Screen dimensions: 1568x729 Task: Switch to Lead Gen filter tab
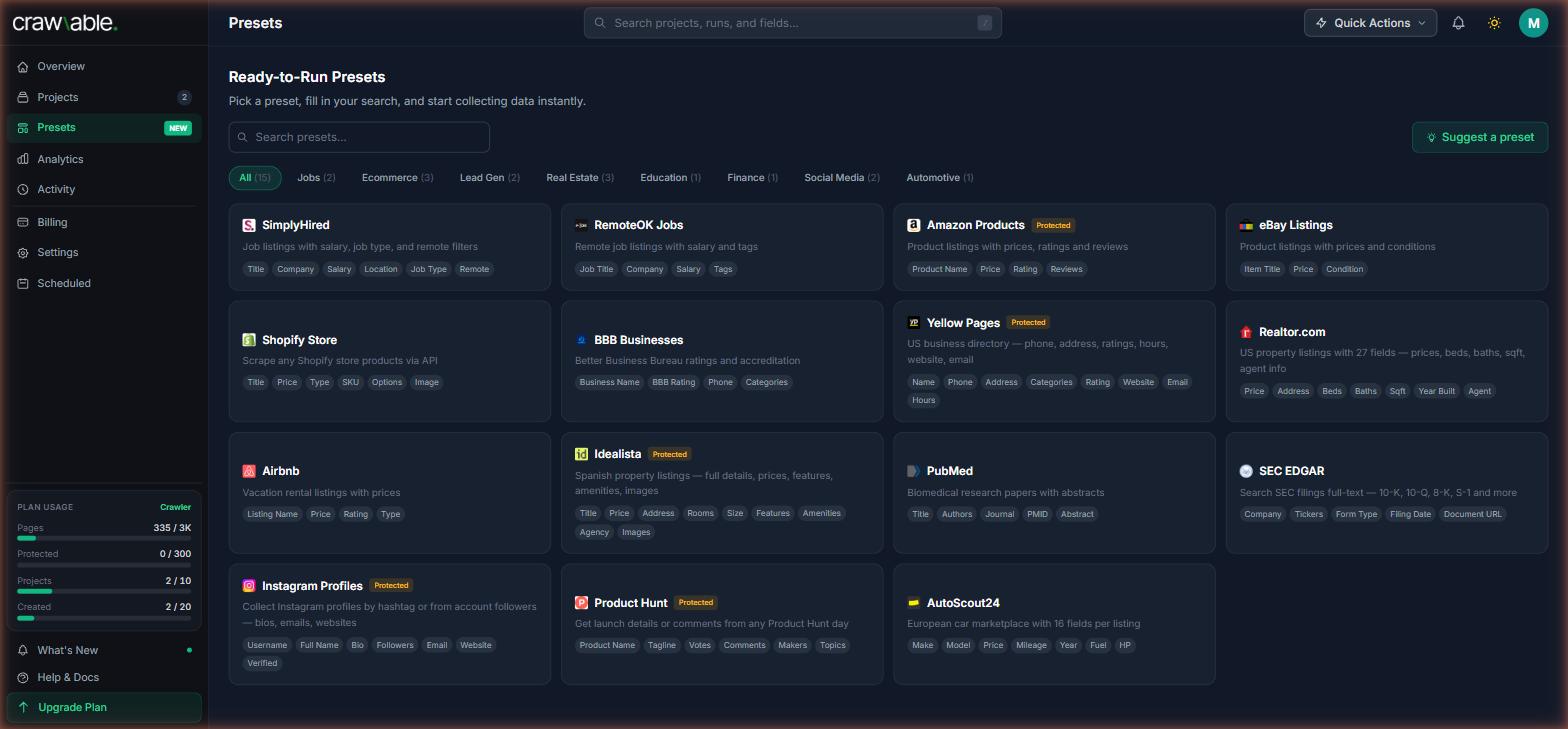[489, 178]
